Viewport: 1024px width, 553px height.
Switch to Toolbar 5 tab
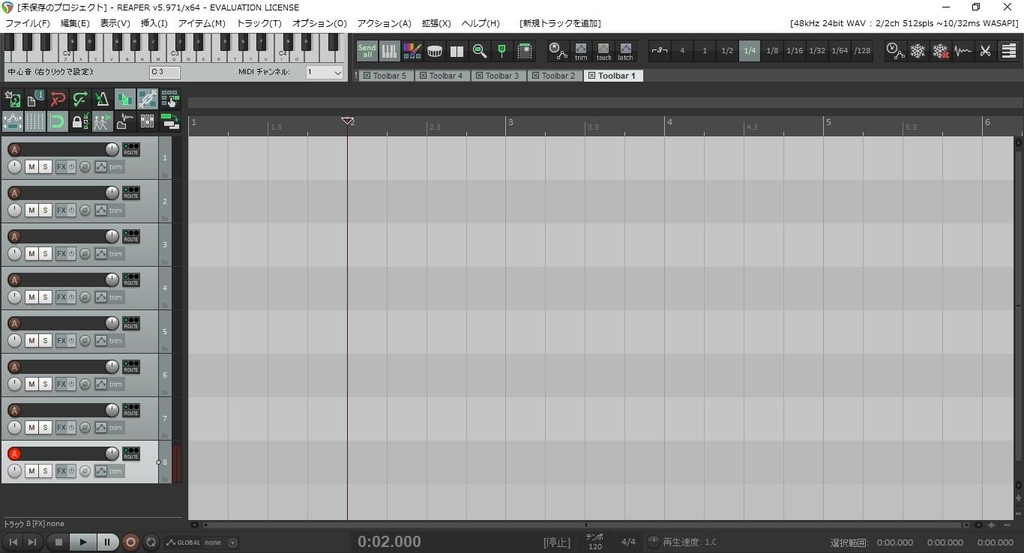pyautogui.click(x=385, y=76)
